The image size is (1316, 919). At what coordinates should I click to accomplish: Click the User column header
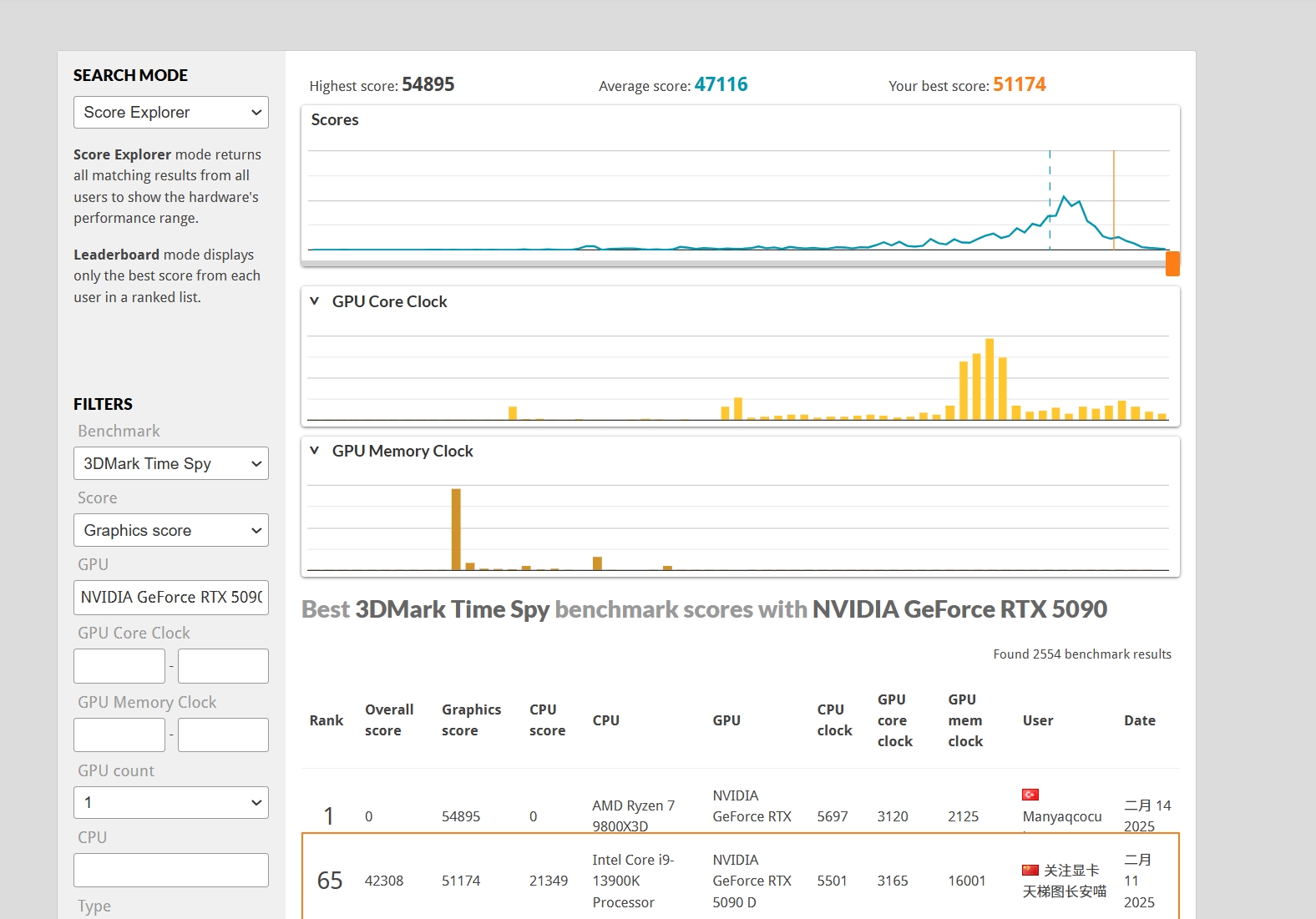click(1038, 720)
